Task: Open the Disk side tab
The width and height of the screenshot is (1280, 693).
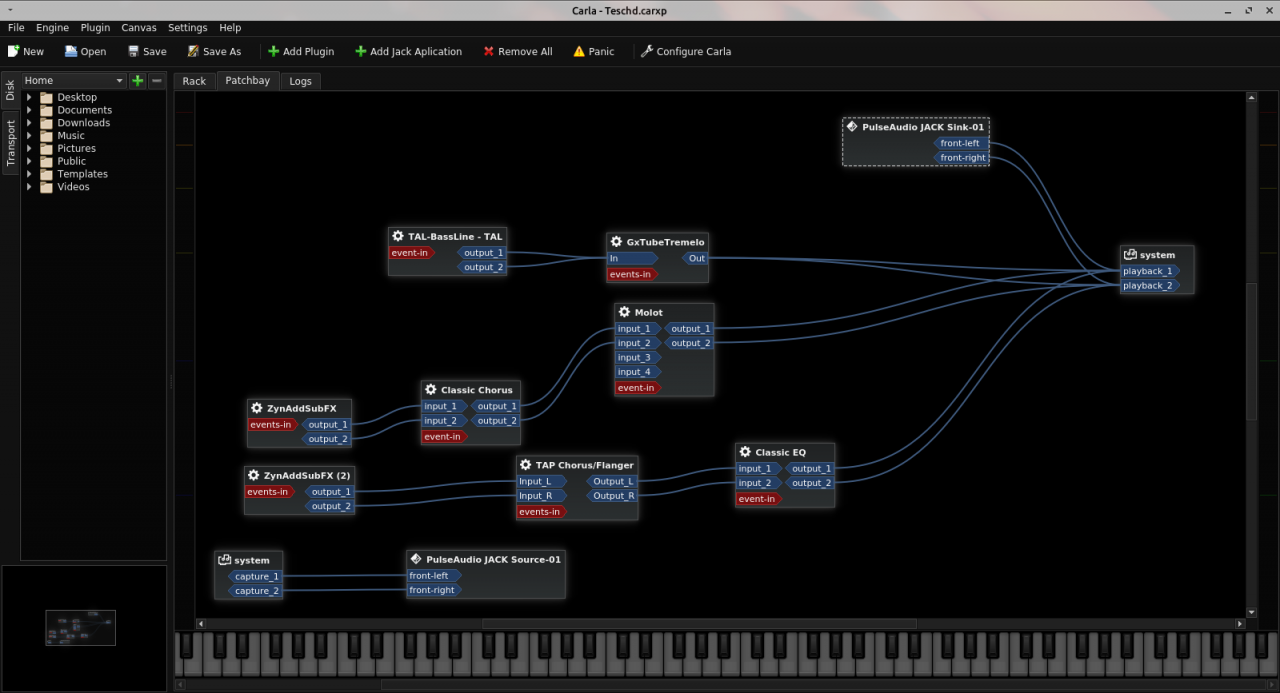Action: click(x=10, y=90)
